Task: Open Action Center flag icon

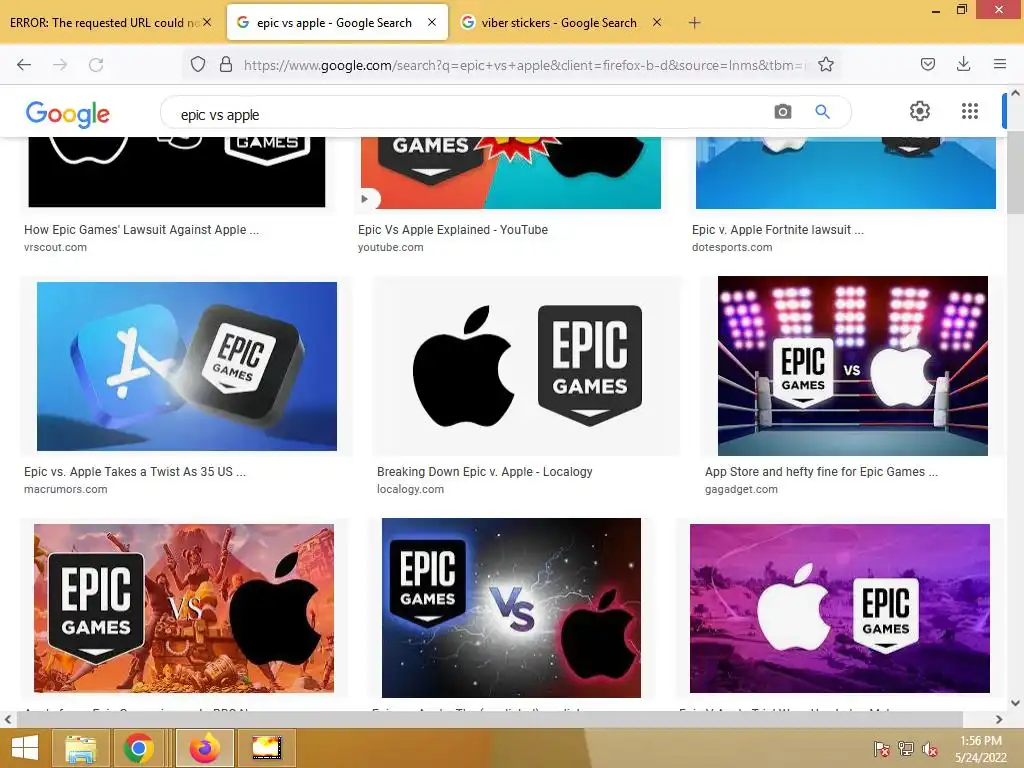Action: (882, 749)
